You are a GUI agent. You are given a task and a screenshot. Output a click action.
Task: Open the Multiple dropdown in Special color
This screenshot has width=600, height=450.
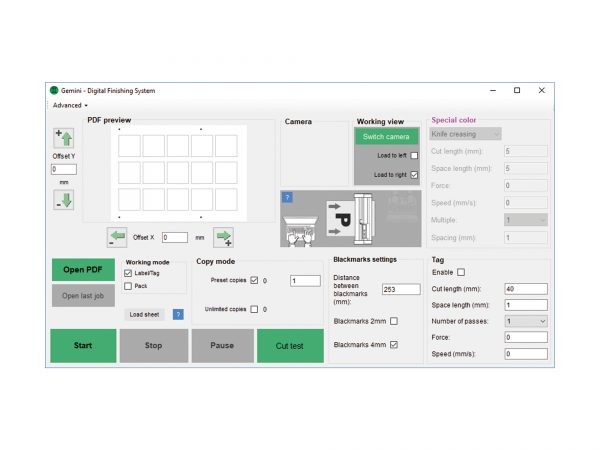[527, 219]
